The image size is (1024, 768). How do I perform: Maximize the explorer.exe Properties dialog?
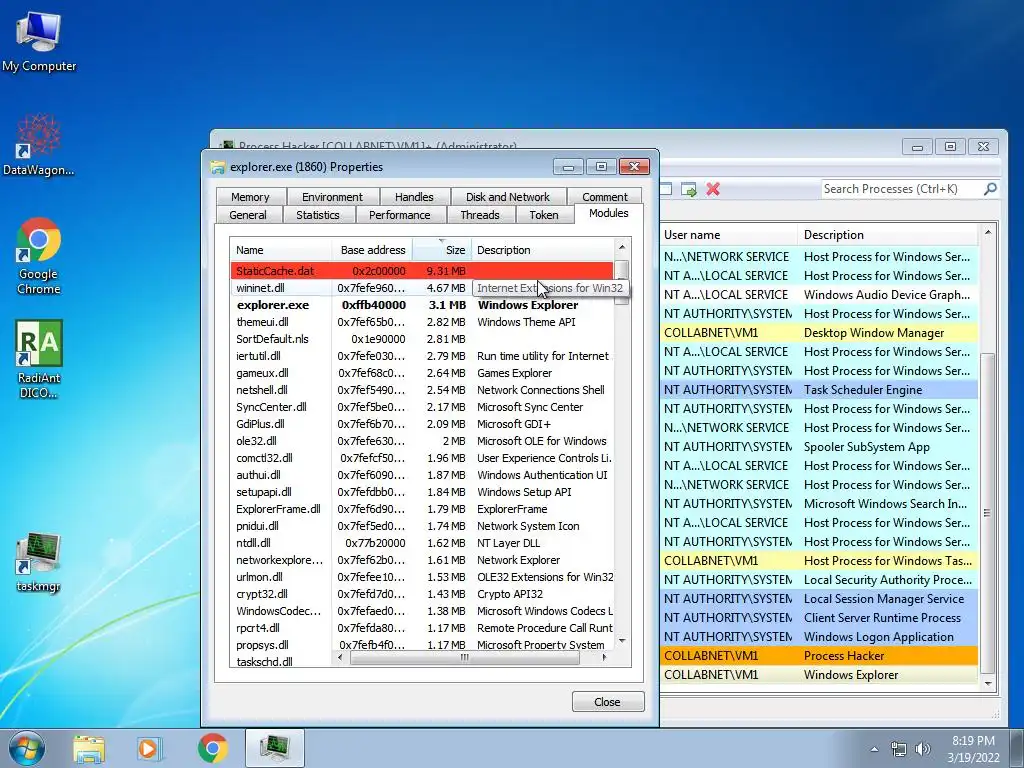click(601, 167)
